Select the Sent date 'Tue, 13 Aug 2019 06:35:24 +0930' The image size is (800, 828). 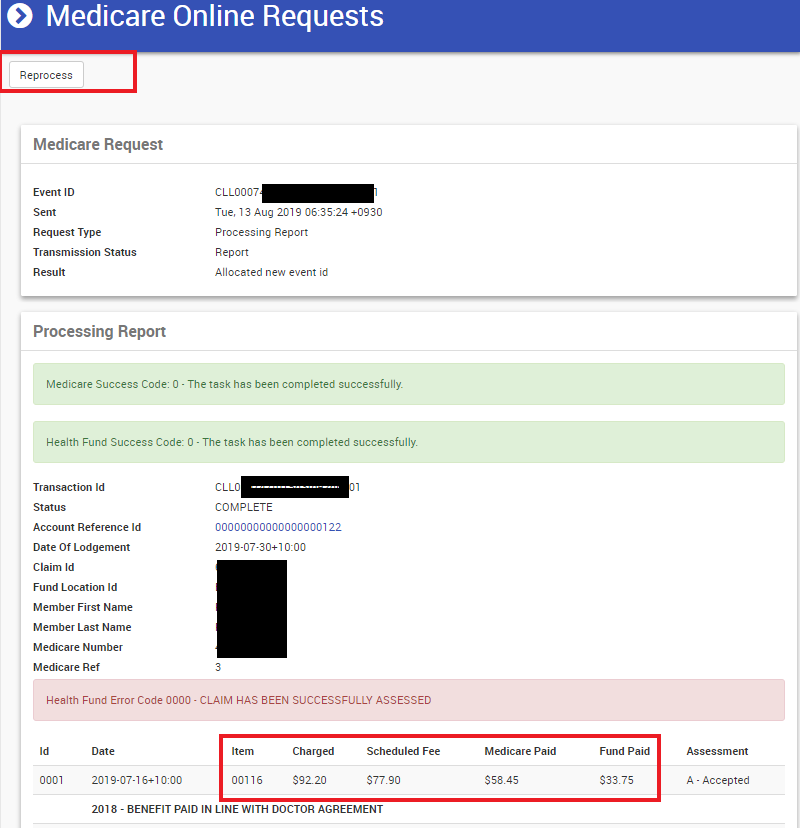pos(298,212)
